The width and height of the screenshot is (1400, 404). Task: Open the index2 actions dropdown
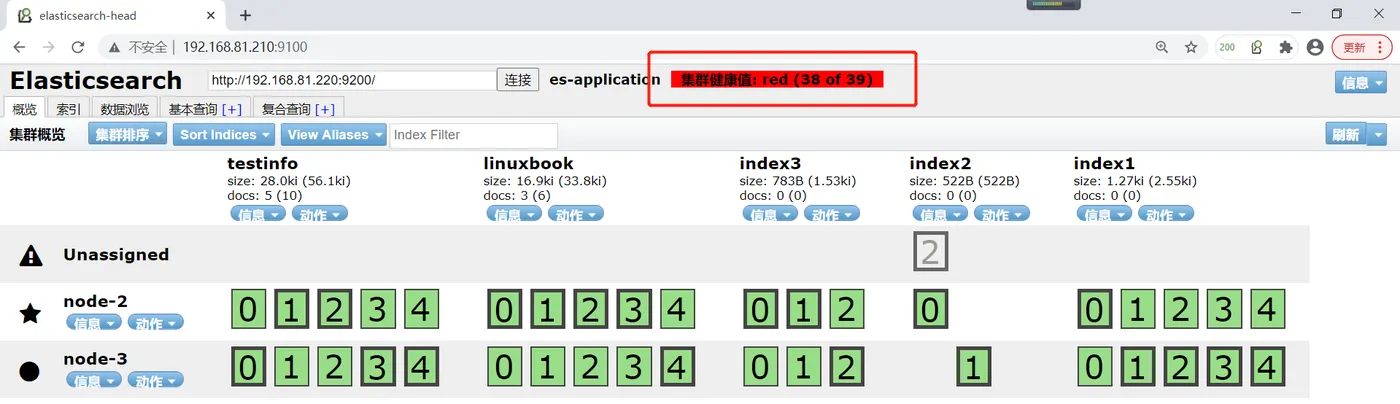pos(1000,214)
